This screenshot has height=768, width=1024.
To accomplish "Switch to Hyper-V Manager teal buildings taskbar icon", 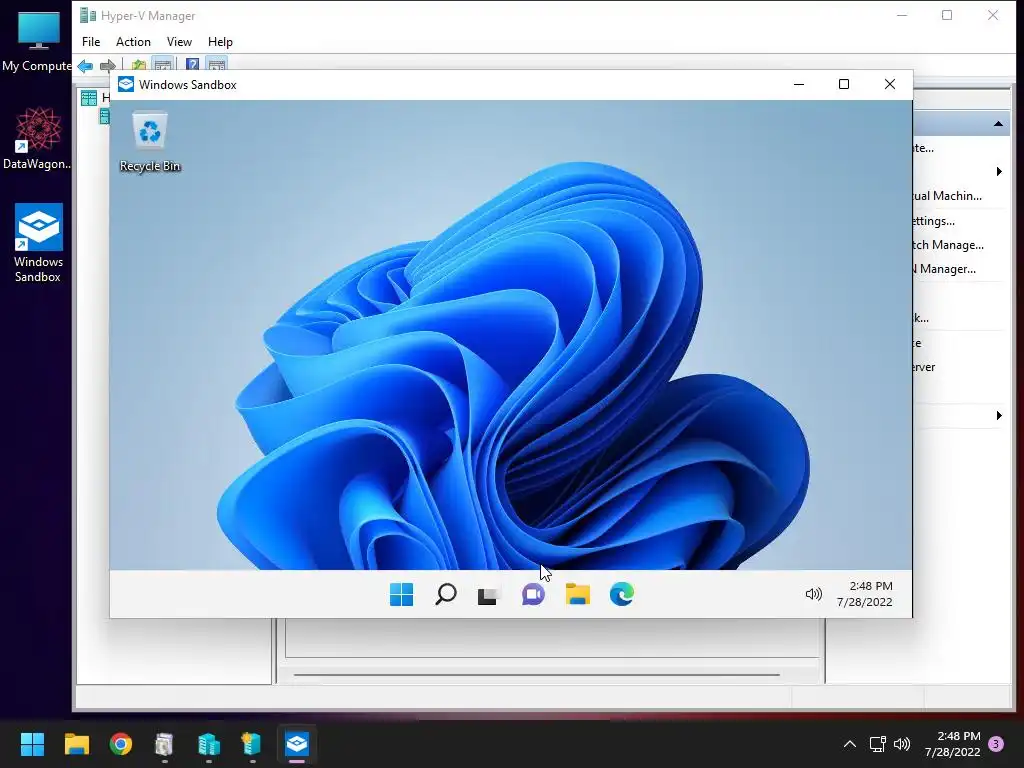I will tap(209, 744).
